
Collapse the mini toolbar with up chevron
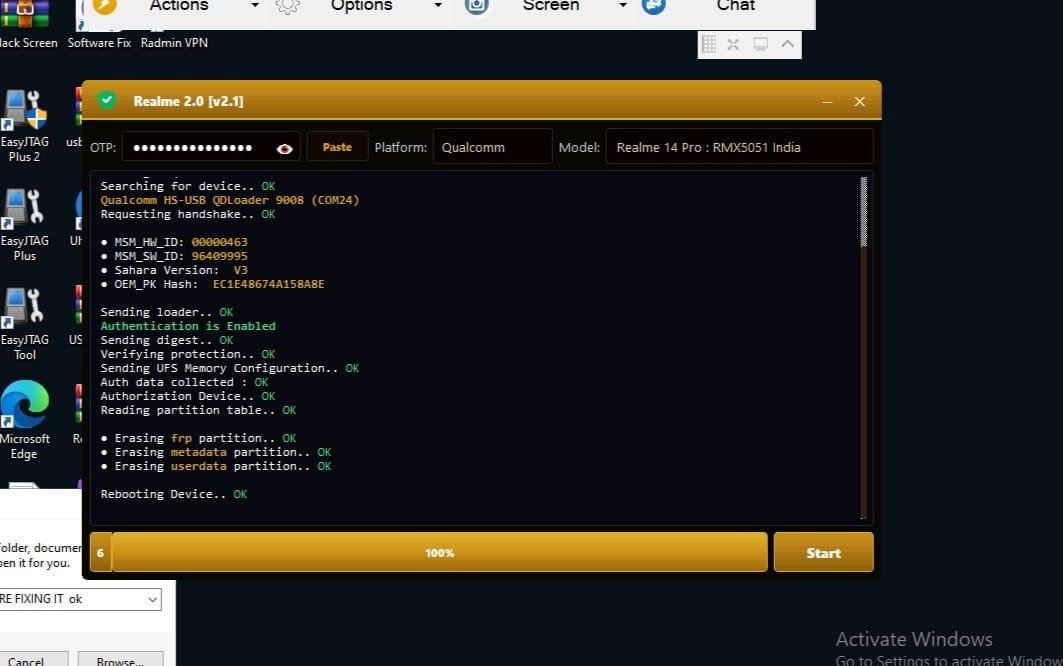pos(787,44)
